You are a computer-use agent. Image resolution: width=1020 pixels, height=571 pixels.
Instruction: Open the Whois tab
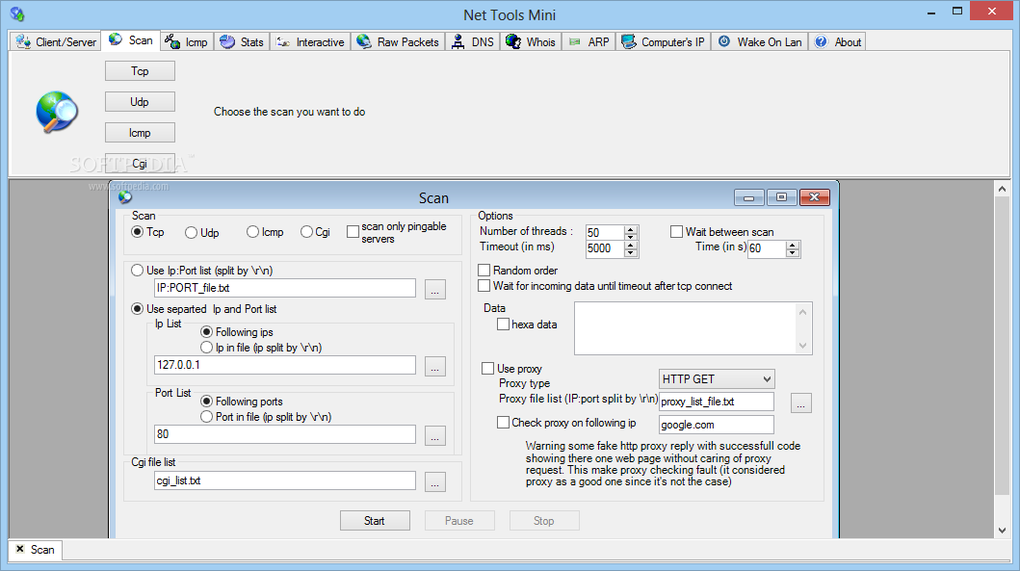click(531, 42)
